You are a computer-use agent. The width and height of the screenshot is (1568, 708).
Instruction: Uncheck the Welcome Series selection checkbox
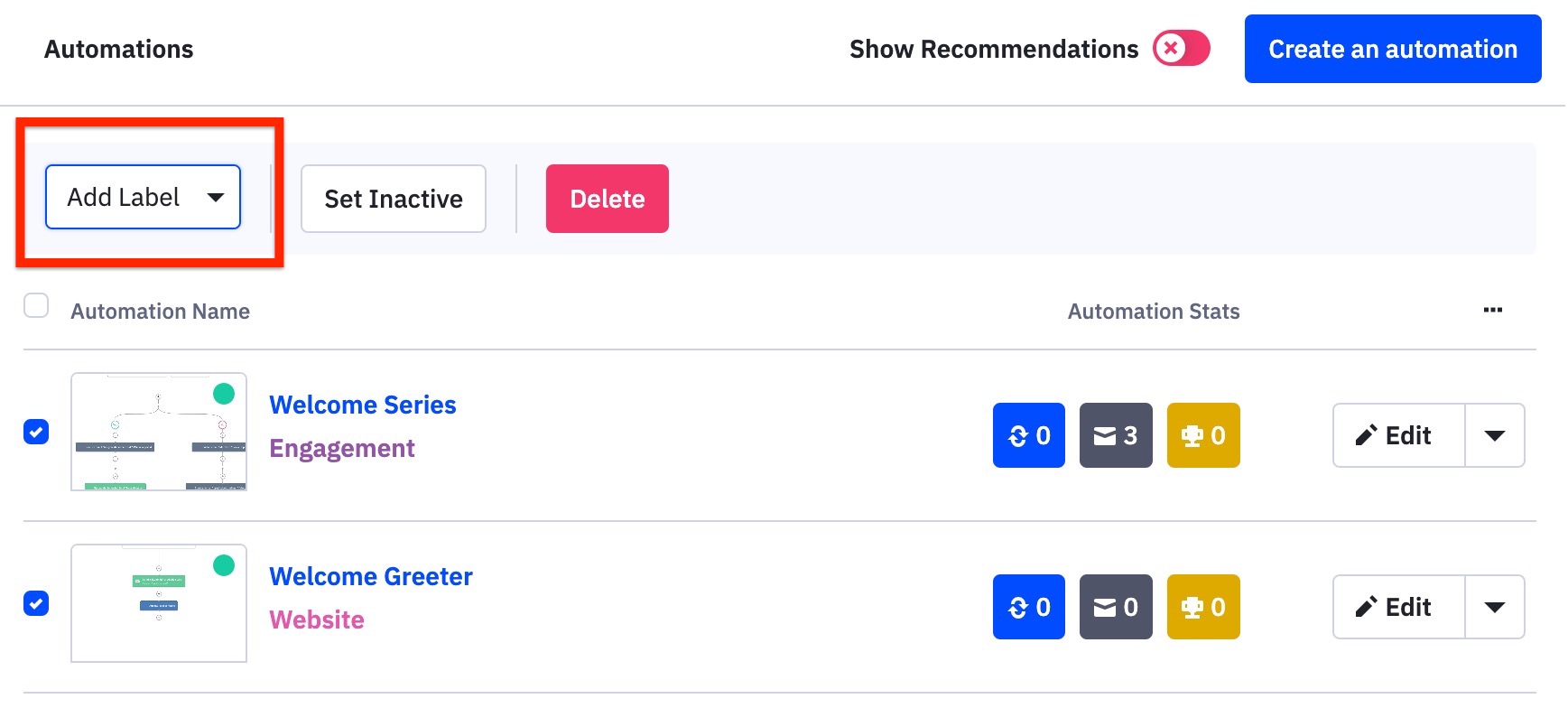pos(36,433)
